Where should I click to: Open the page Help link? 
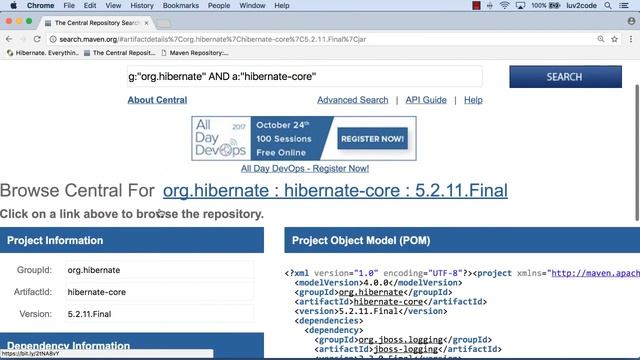[x=473, y=100]
